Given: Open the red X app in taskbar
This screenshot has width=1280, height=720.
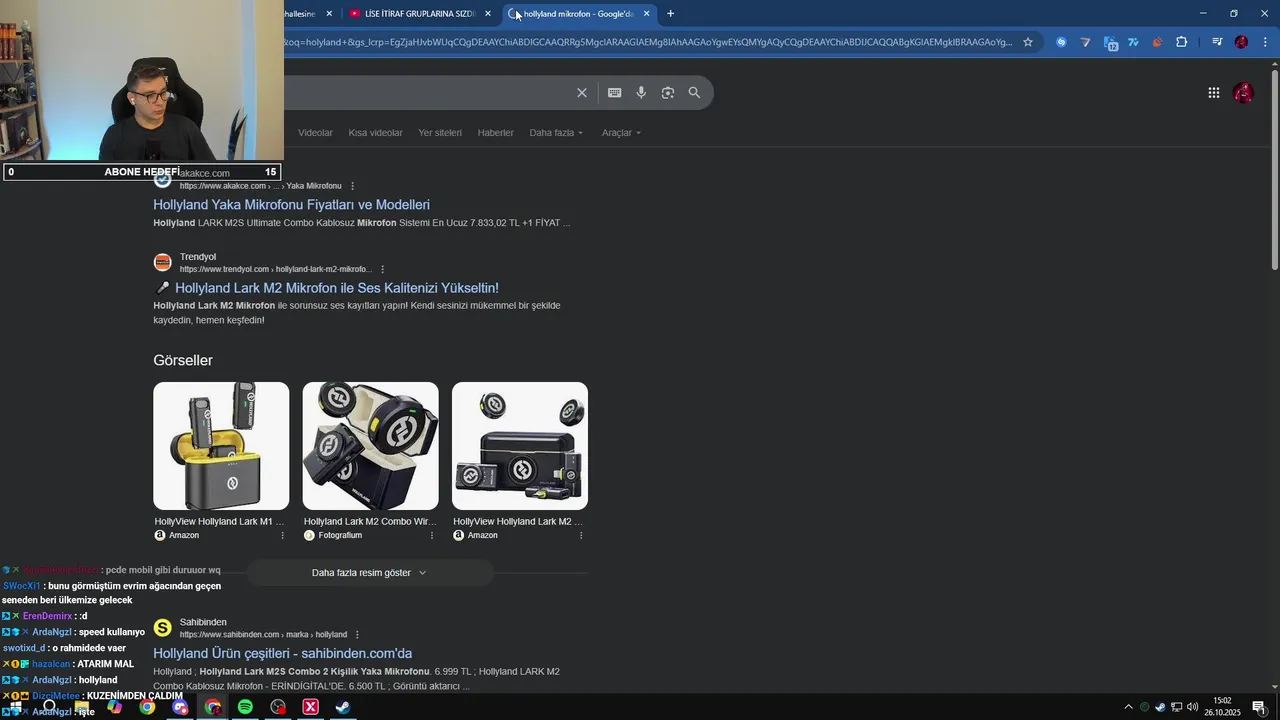Looking at the screenshot, I should 310,707.
